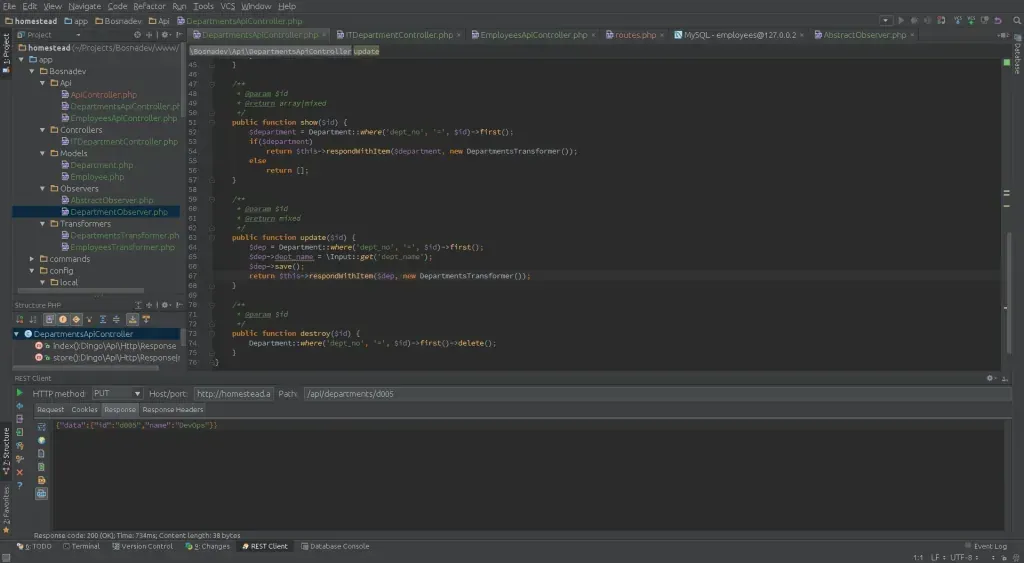Click the VCS revert arrow icon
The image size is (1024, 563).
pos(998,21)
